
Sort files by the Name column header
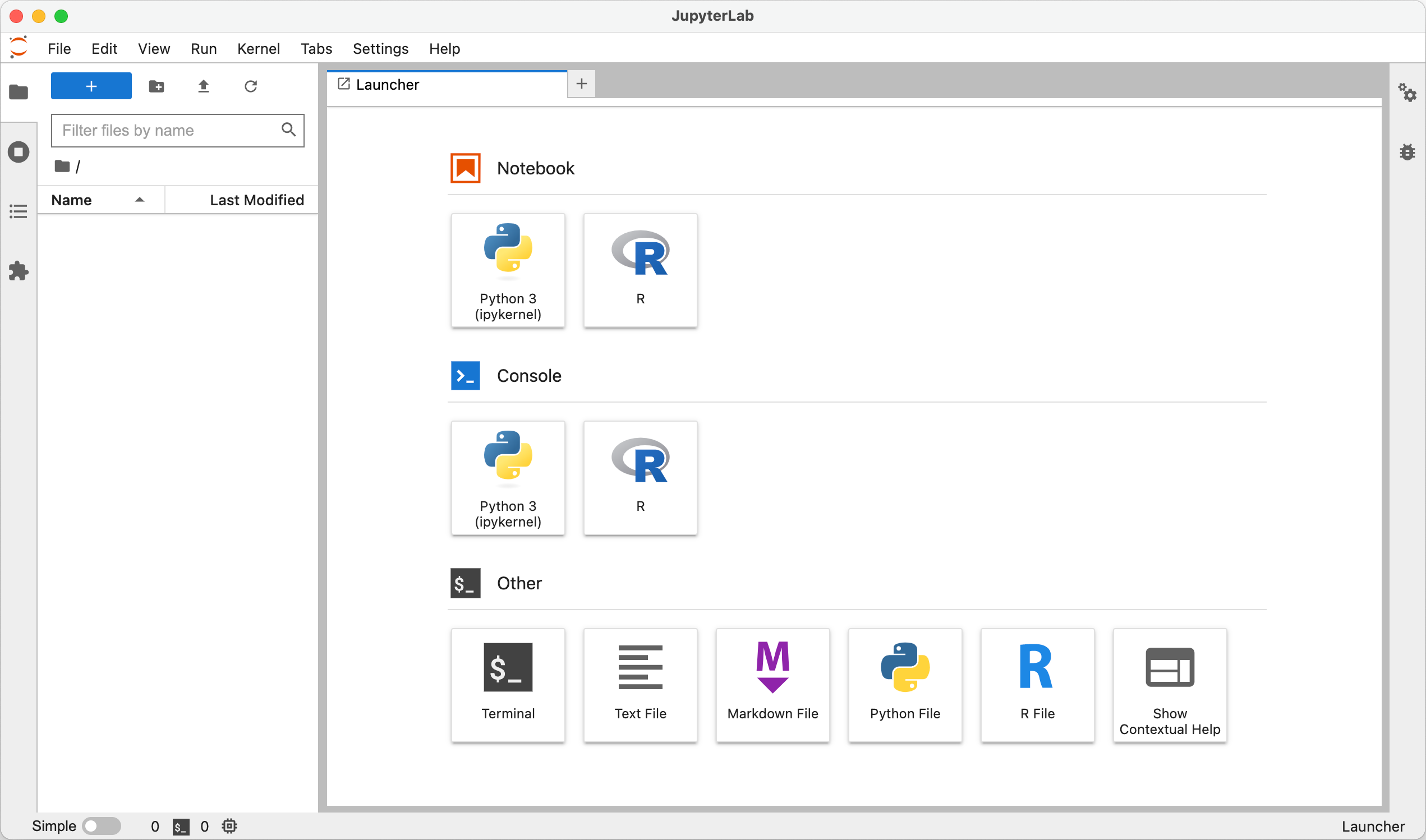(x=71, y=199)
